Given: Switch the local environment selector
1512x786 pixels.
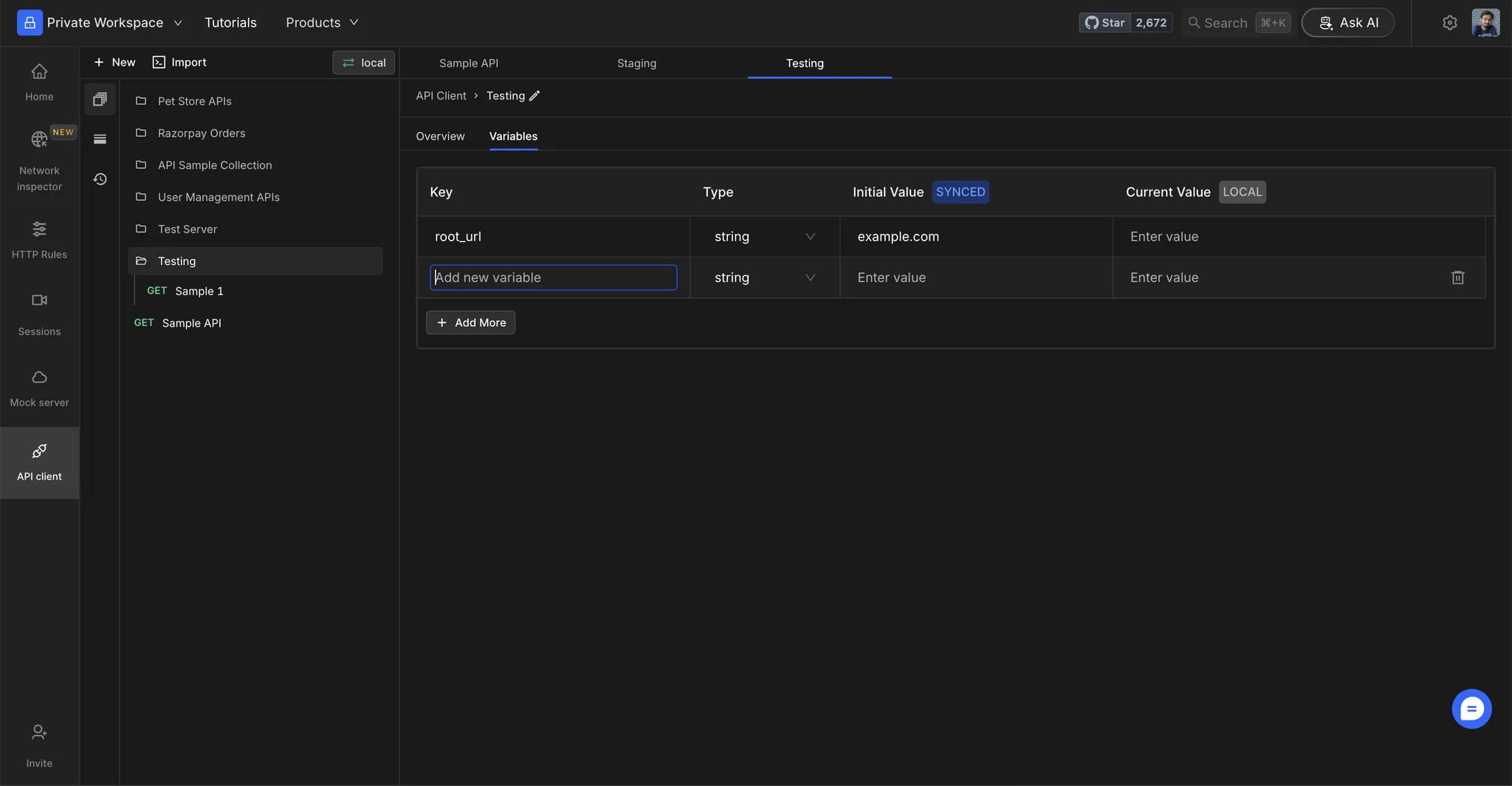Looking at the screenshot, I should (363, 63).
